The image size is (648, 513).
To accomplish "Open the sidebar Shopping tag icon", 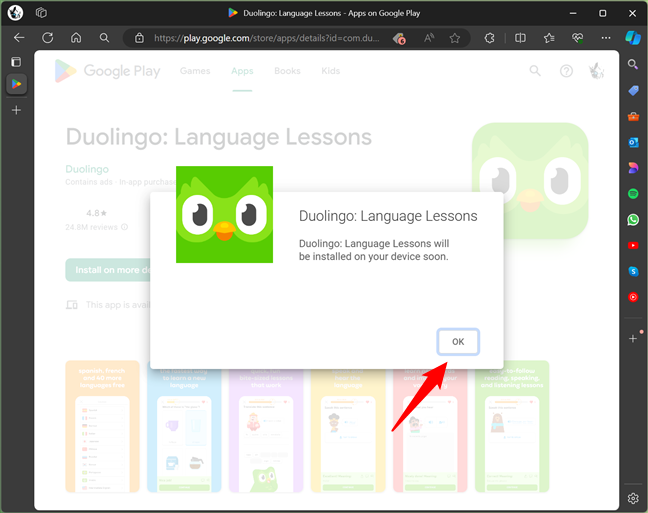I will [633, 90].
